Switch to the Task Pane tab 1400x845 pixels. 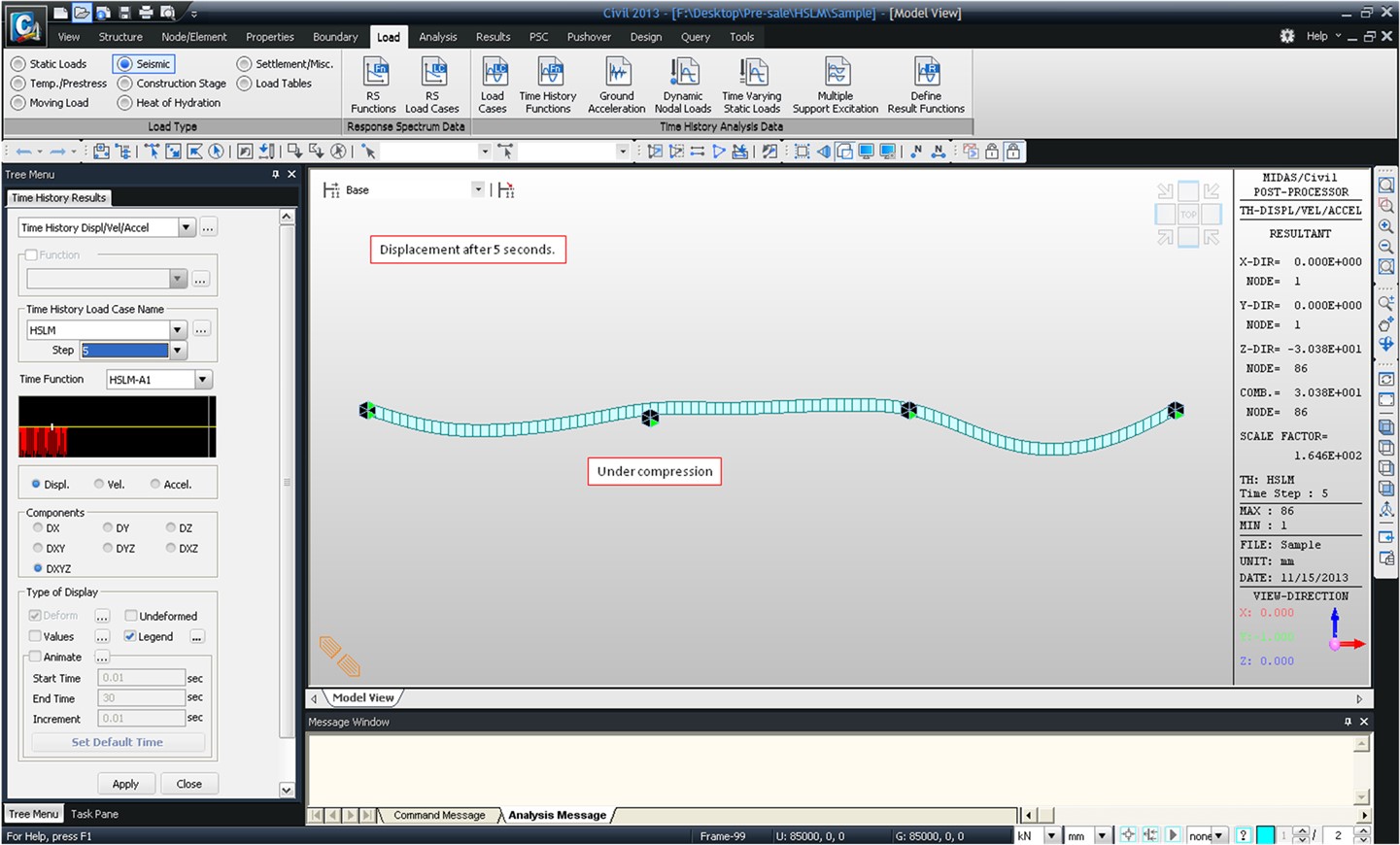[x=94, y=814]
